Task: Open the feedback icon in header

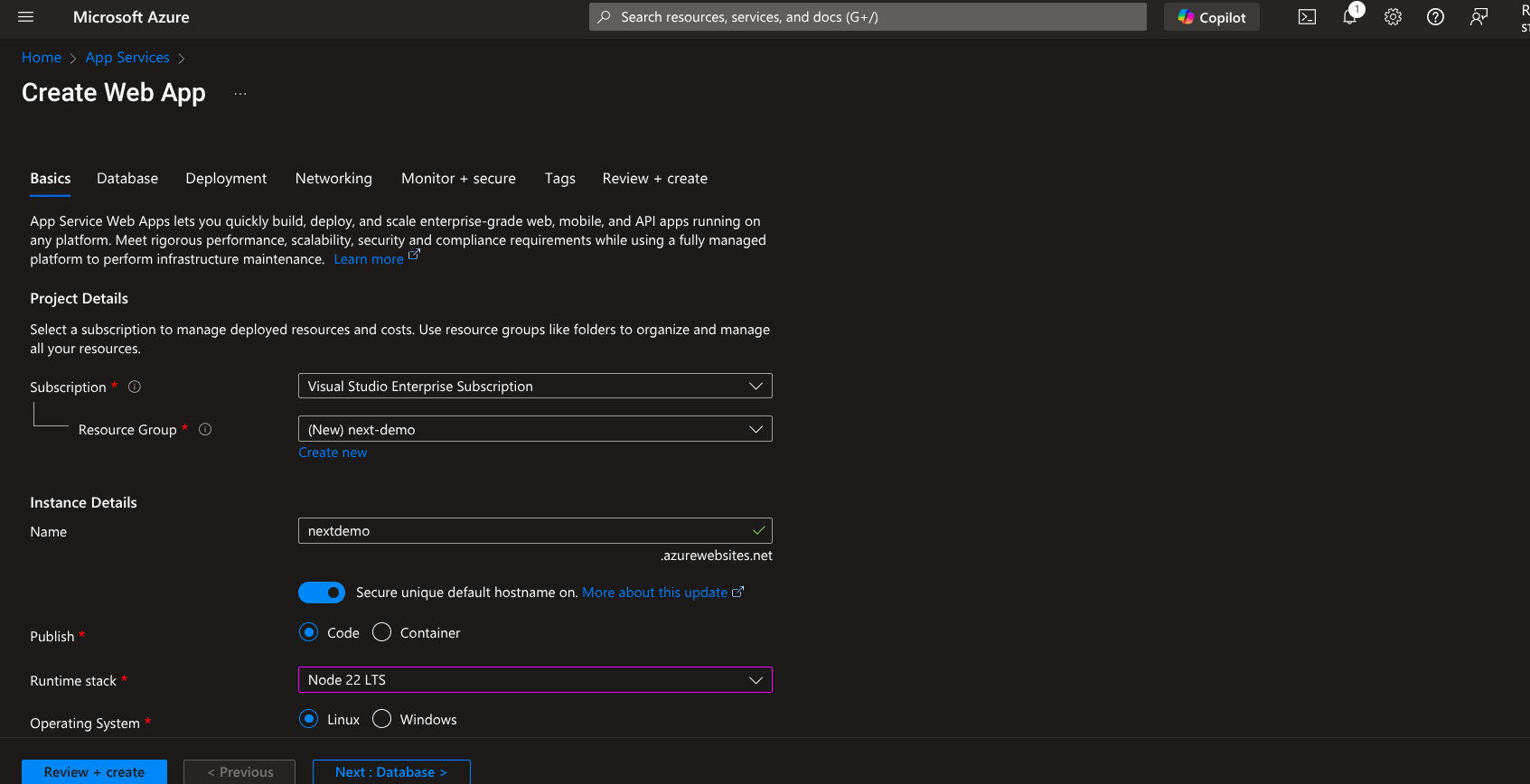Action: (x=1478, y=17)
